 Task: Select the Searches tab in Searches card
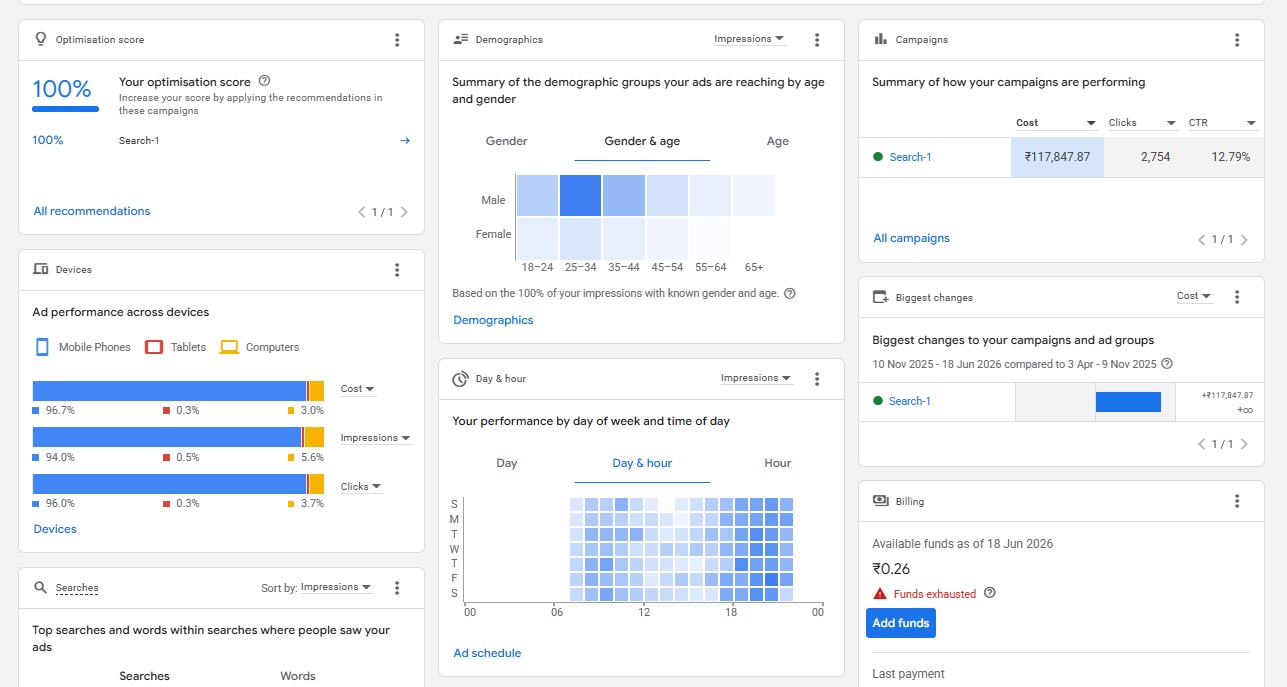tap(144, 676)
